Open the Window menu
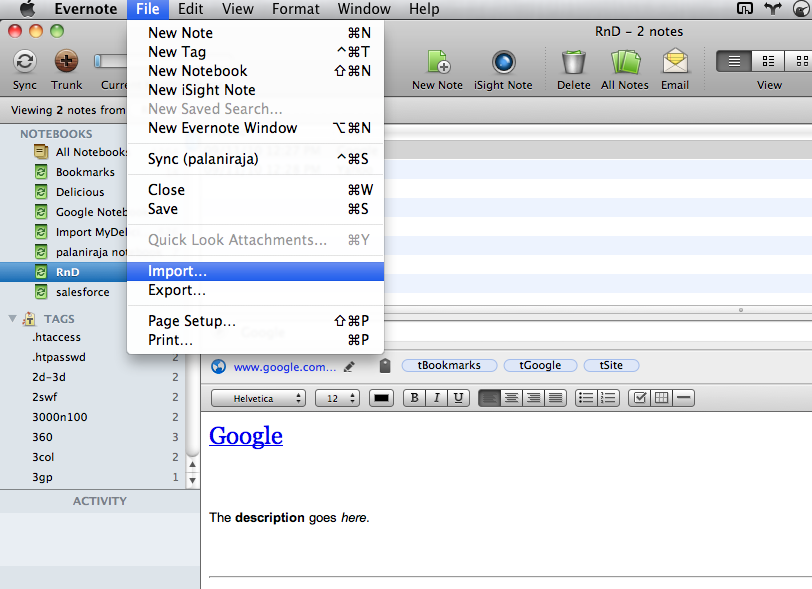This screenshot has width=812, height=589. (364, 9)
